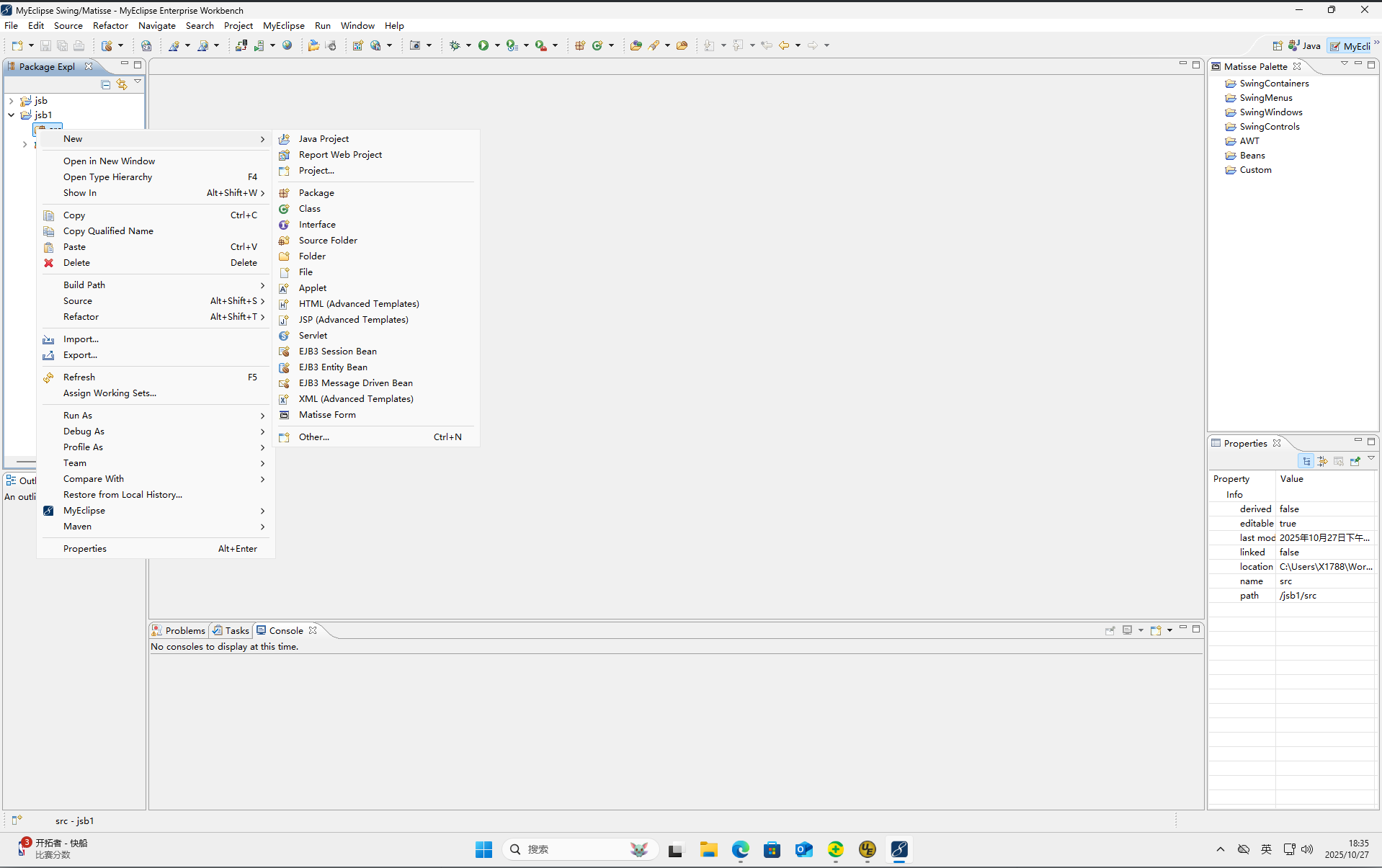Open the Package Explorer view menu triangle

(x=138, y=82)
